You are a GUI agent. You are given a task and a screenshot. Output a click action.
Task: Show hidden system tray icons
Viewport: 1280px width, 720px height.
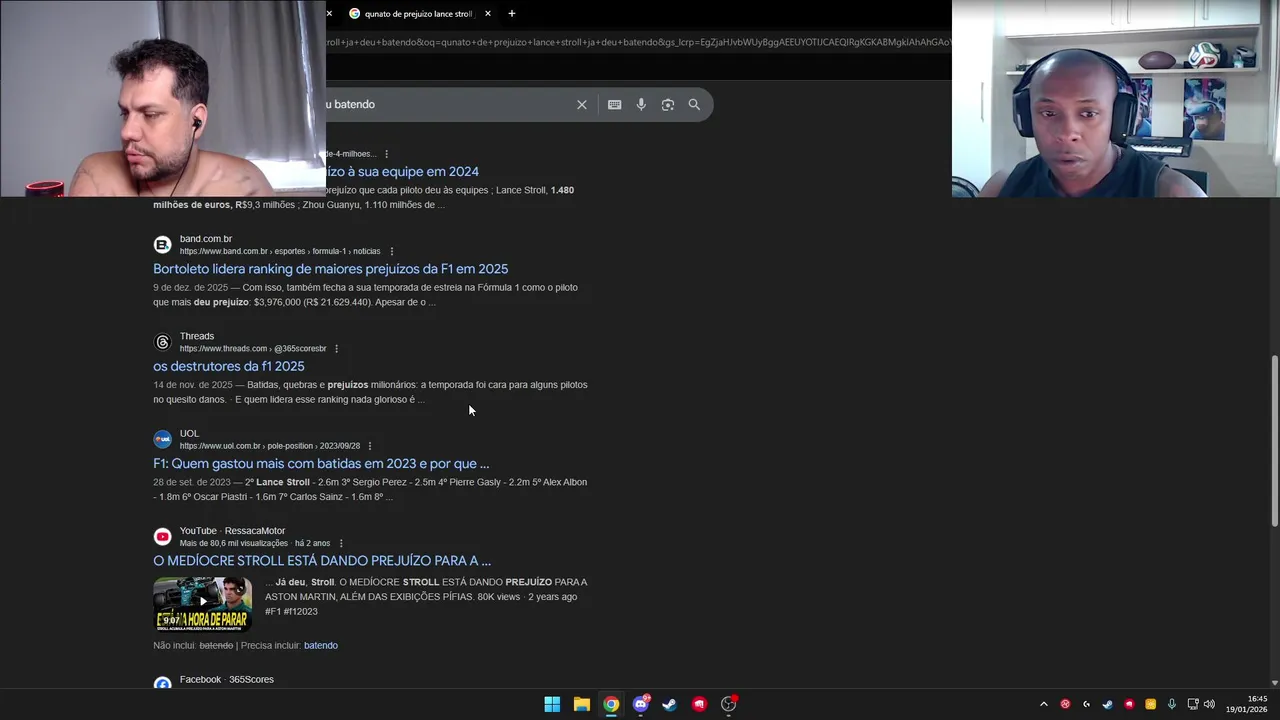pos(1044,704)
